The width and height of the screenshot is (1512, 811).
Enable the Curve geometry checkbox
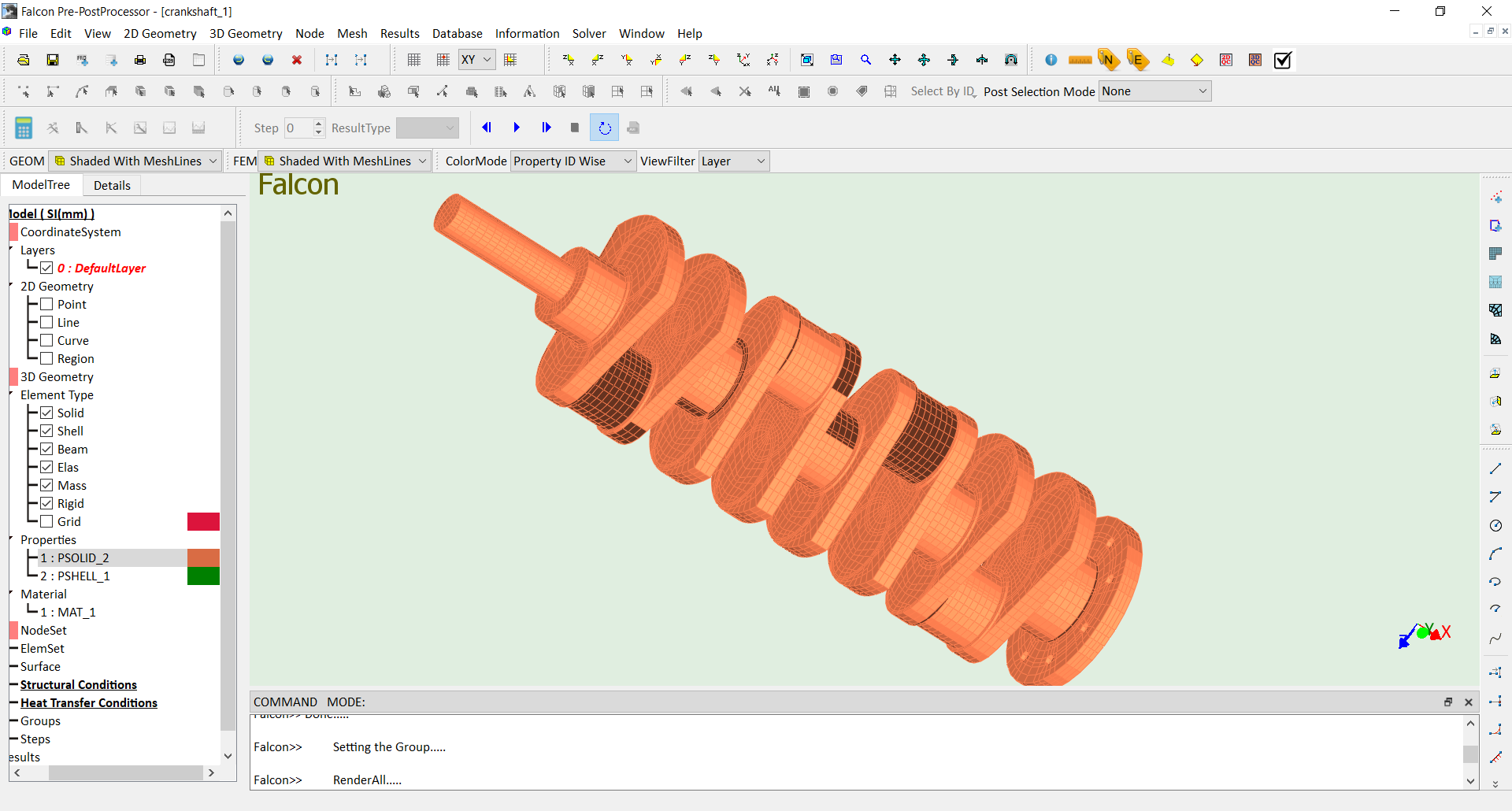pyautogui.click(x=46, y=340)
